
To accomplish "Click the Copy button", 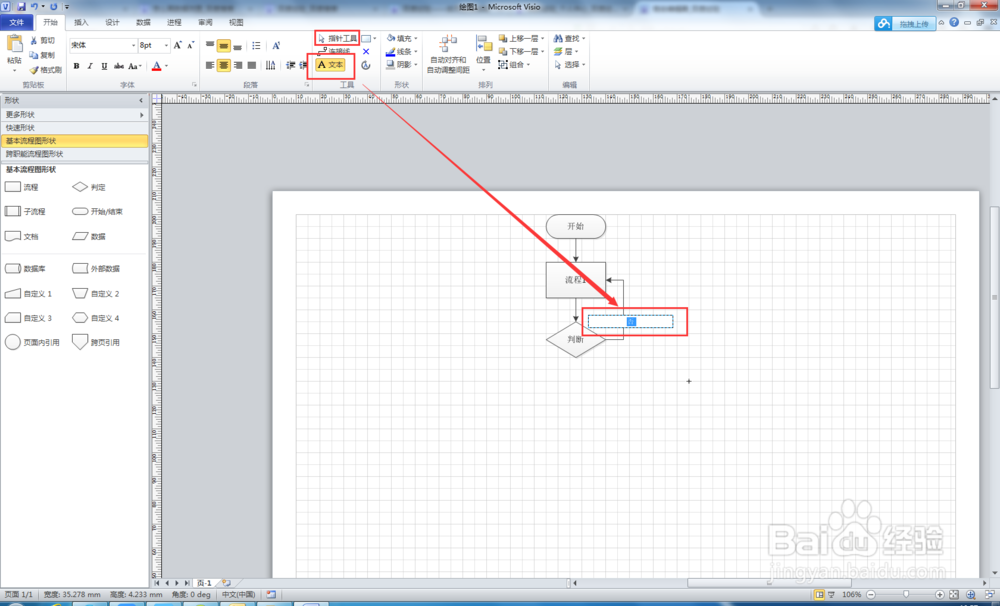I will tap(43, 55).
